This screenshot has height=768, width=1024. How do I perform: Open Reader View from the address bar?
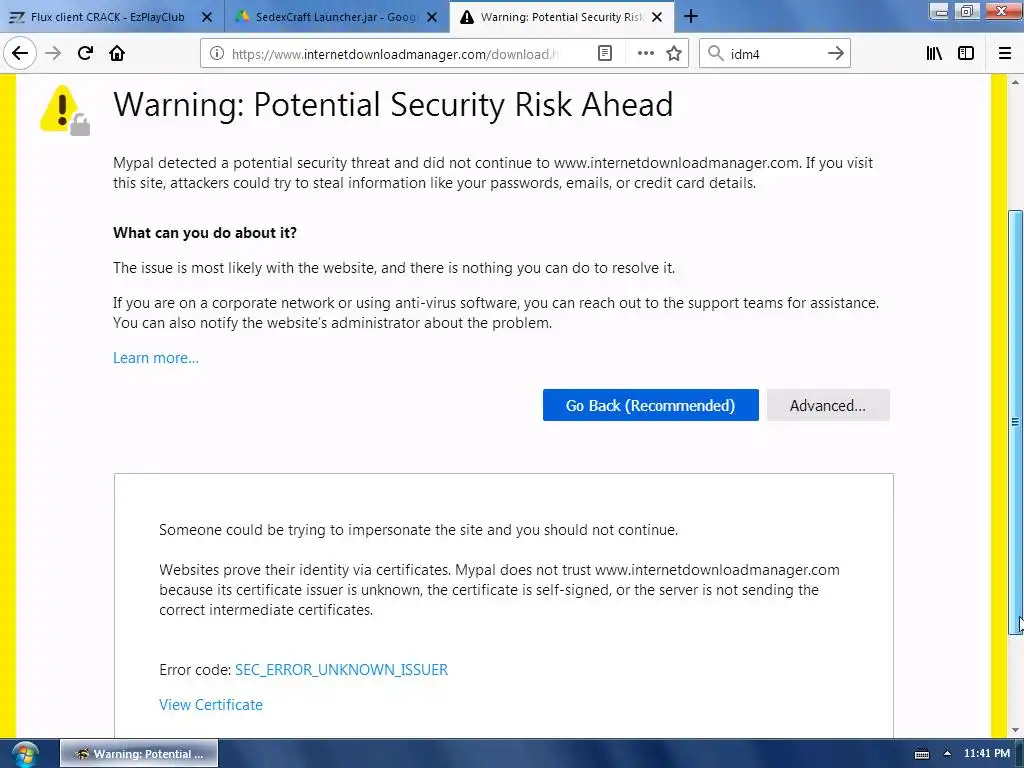coord(605,54)
